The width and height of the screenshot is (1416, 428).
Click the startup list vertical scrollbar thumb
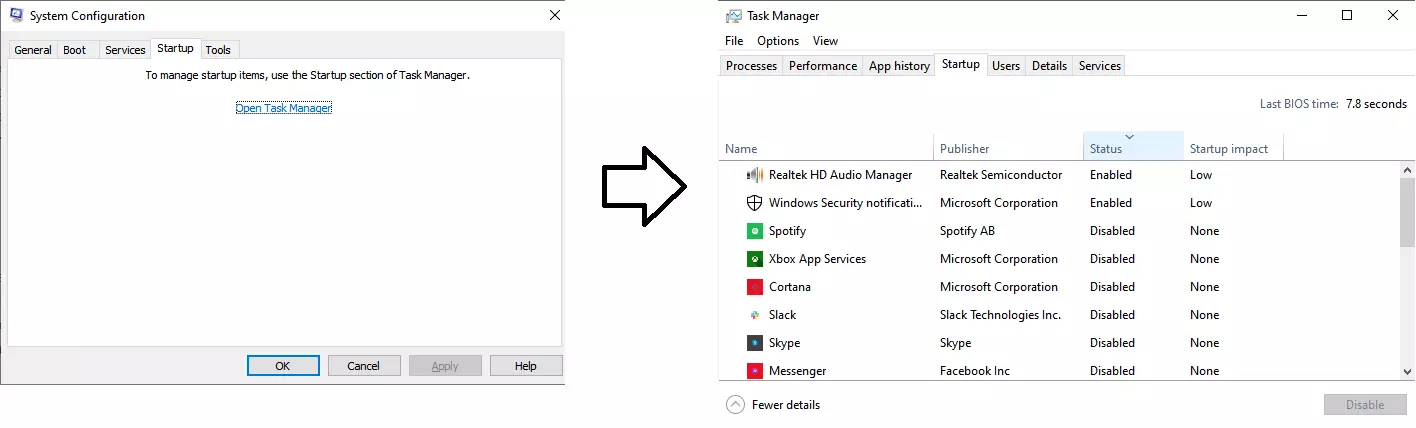tap(1408, 212)
